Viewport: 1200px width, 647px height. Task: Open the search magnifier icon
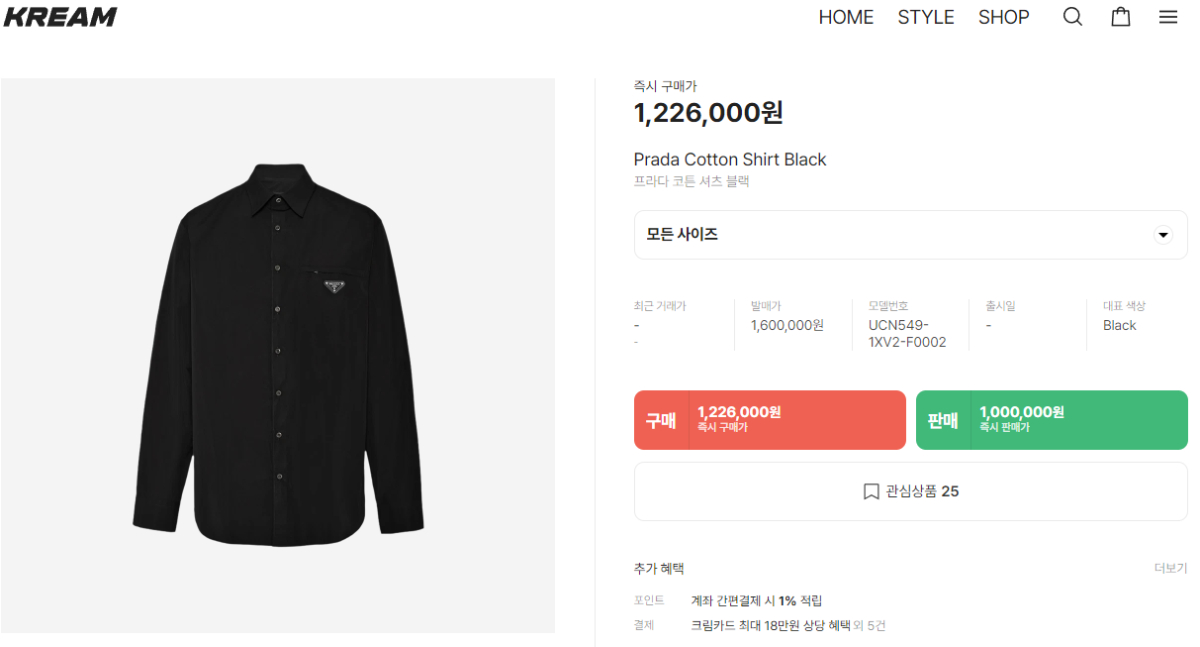[1072, 17]
